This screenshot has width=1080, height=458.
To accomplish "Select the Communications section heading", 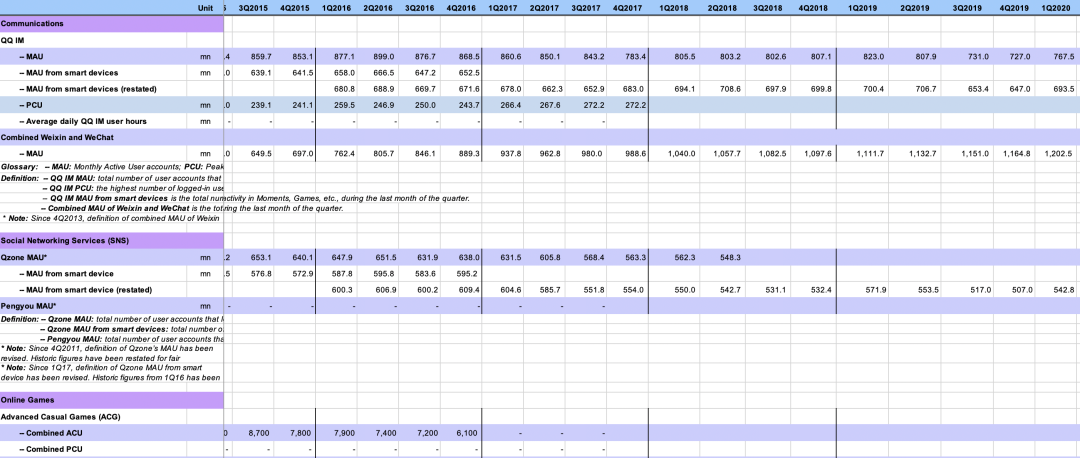I will click(32, 23).
